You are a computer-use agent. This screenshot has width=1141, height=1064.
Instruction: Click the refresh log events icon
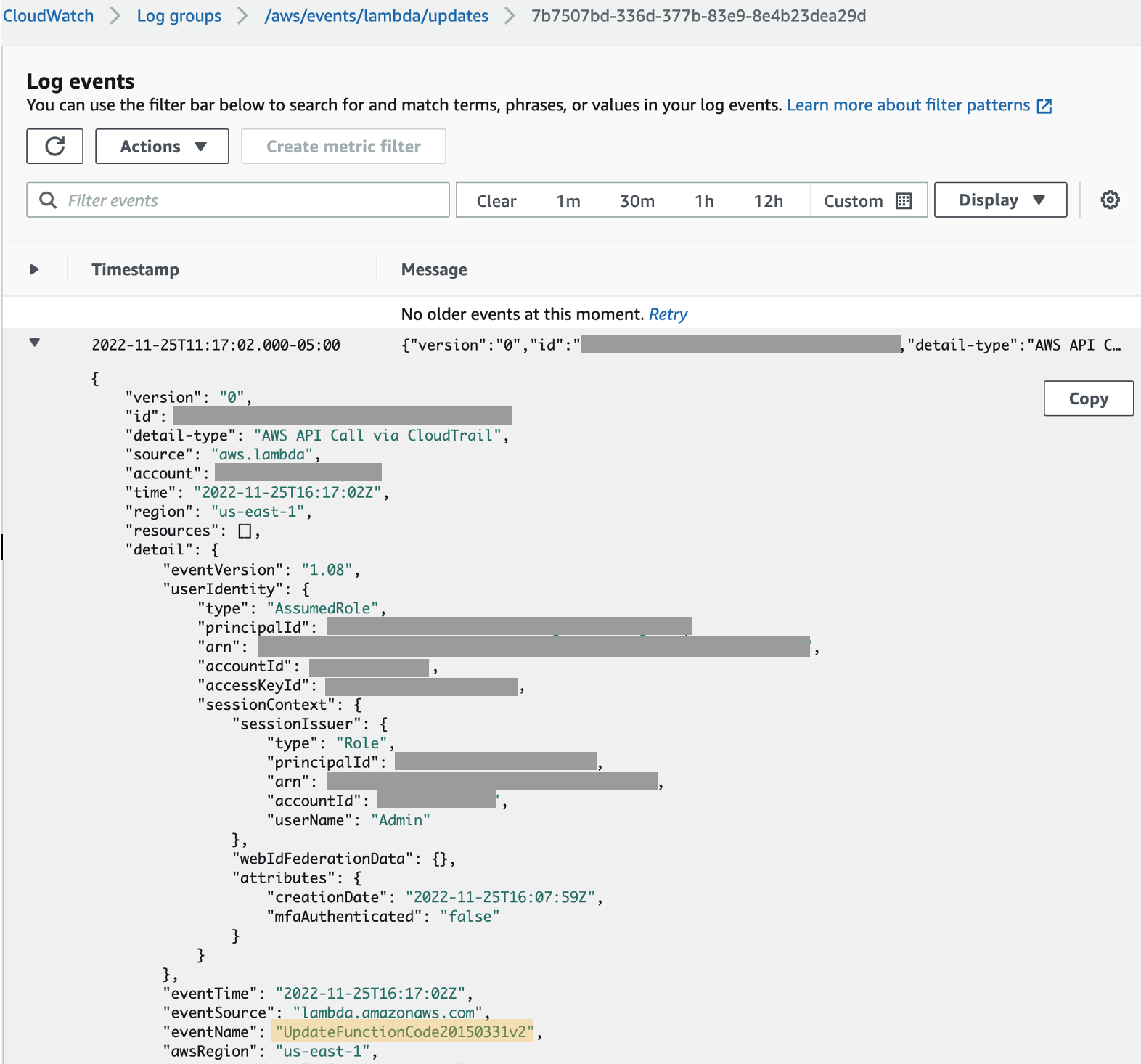(55, 147)
